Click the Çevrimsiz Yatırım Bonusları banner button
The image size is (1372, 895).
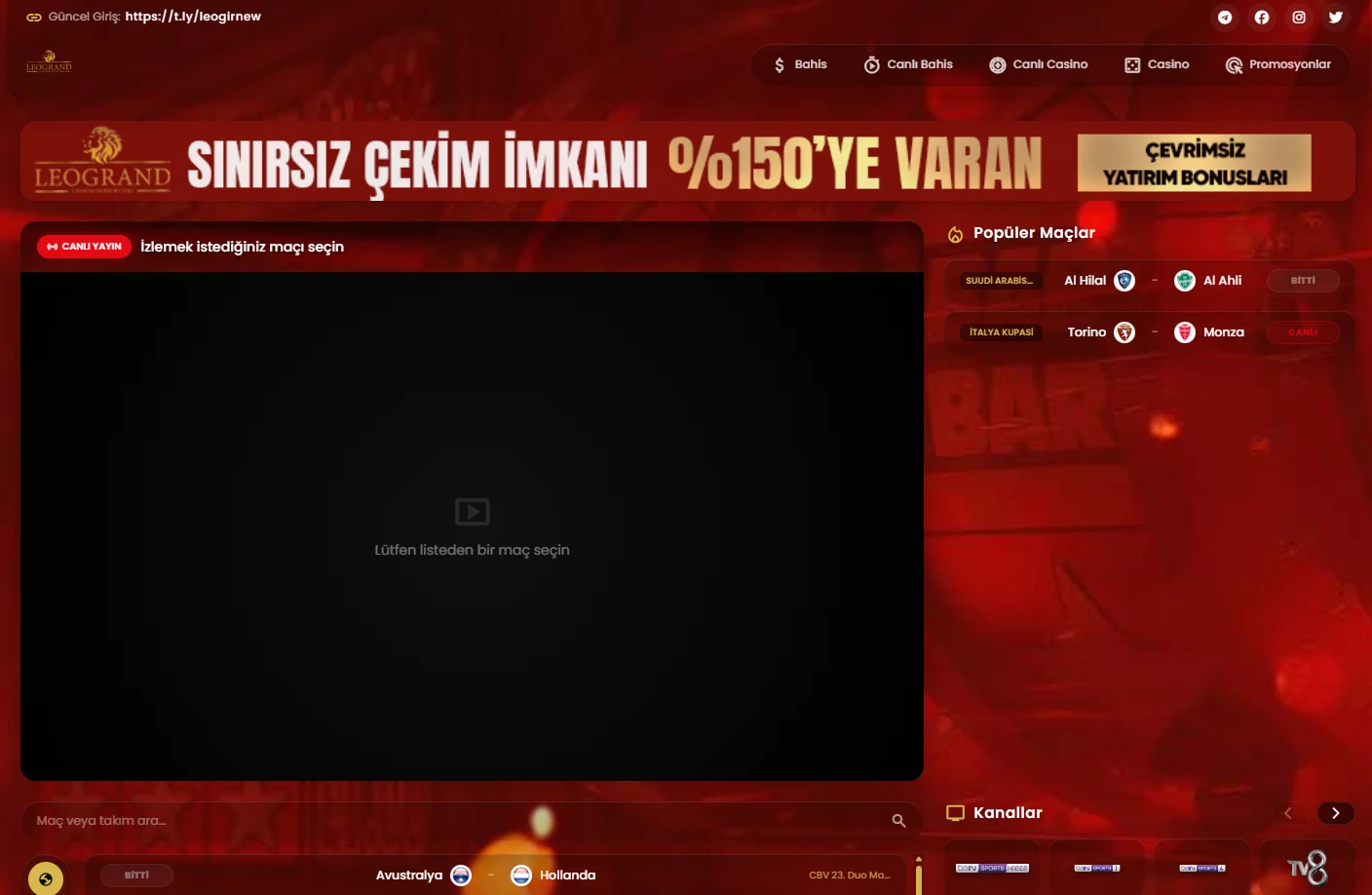pos(1195,163)
